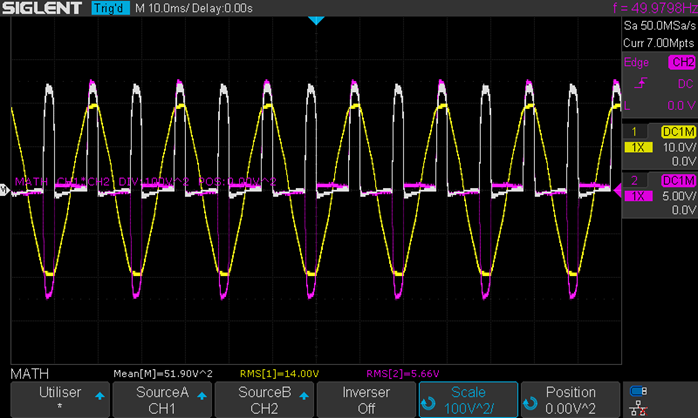
Task: Click the SIGLENT logo
Action: point(42,8)
